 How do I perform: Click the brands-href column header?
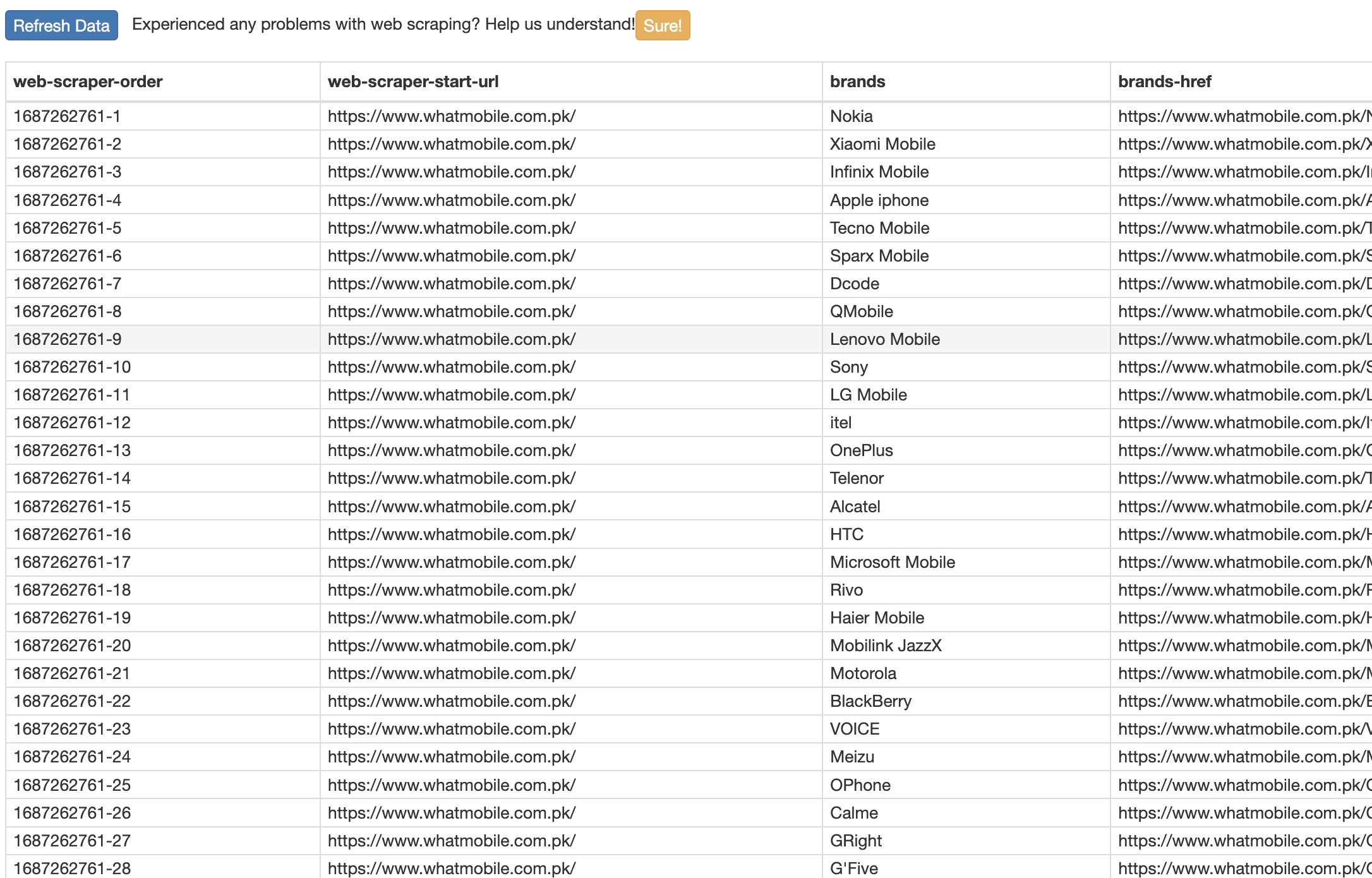tap(1241, 81)
